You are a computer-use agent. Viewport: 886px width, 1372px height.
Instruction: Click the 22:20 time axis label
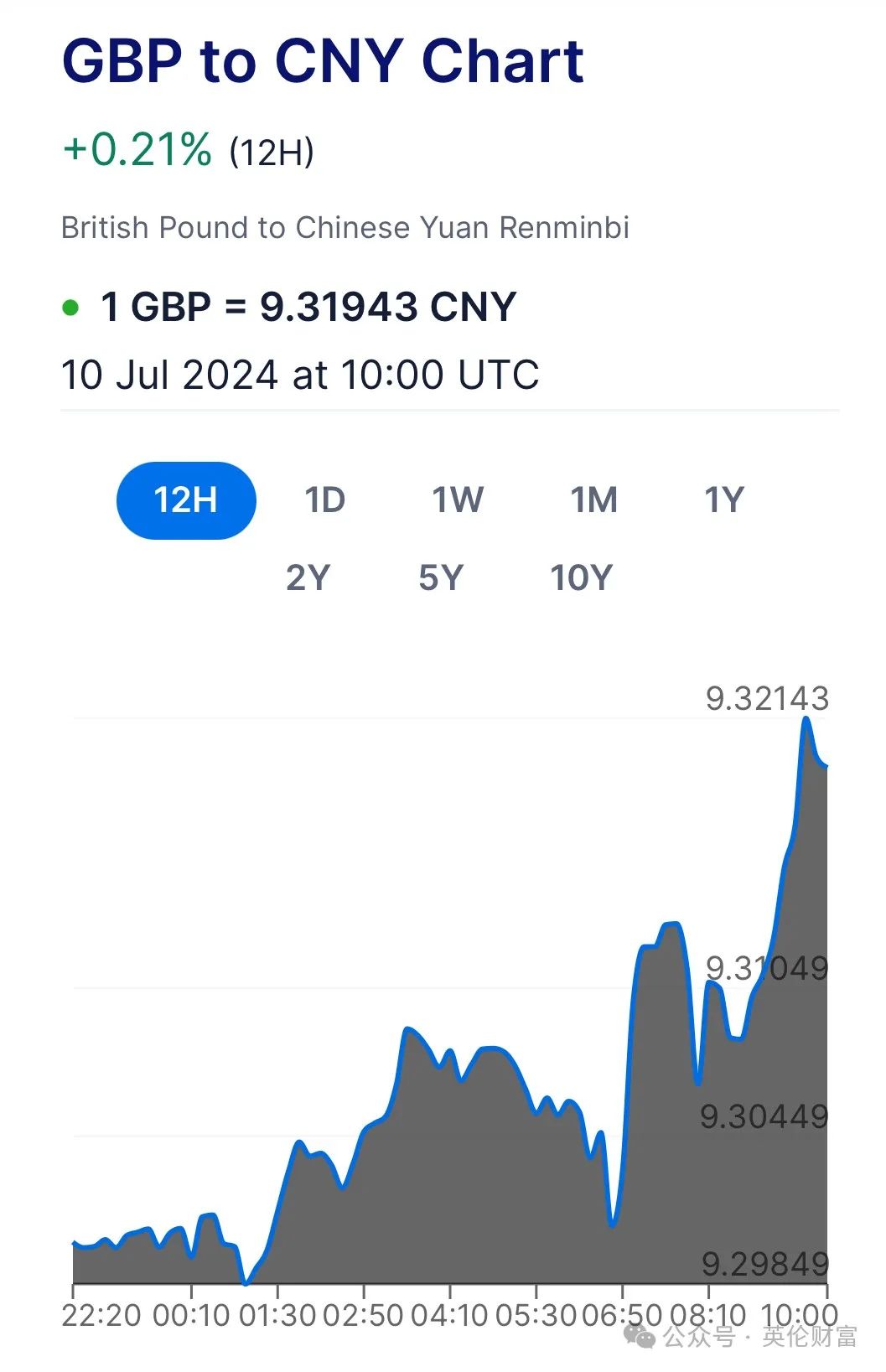[101, 1315]
